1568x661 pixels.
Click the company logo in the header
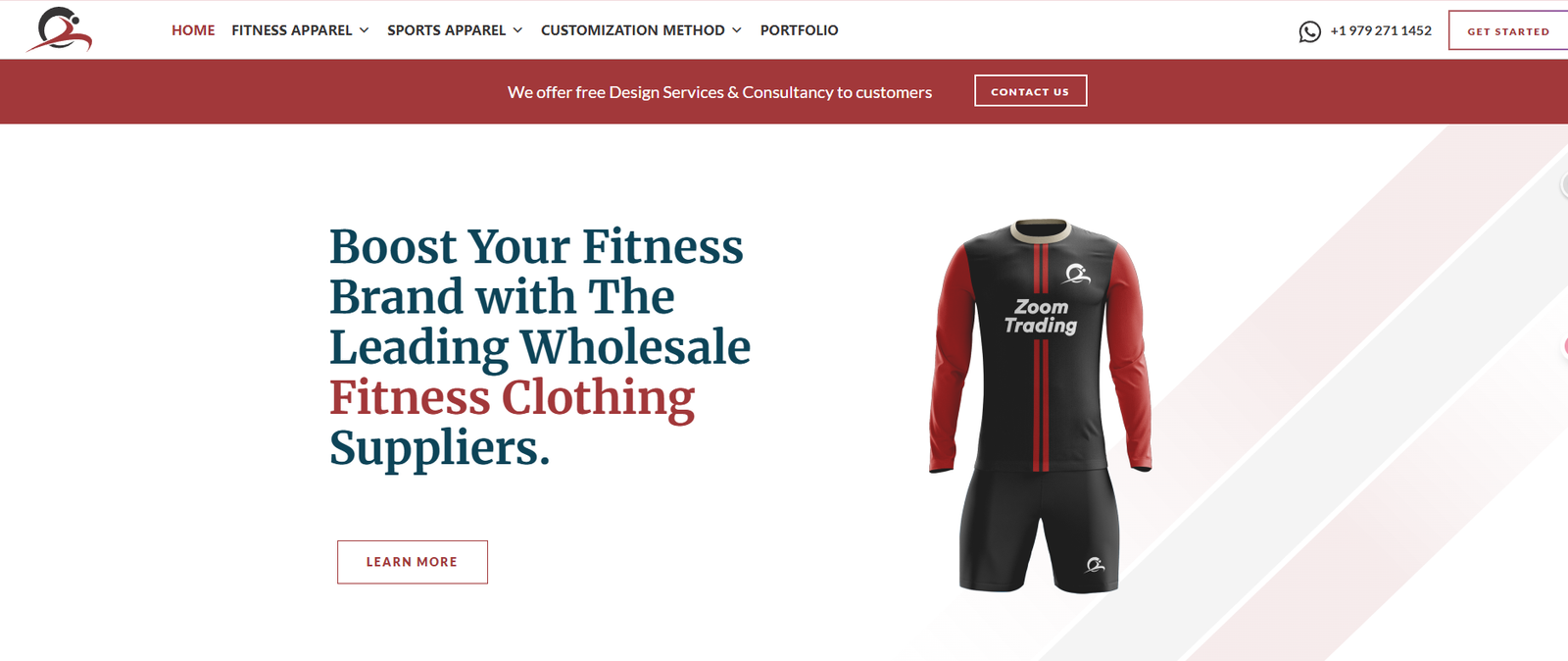pos(59,29)
